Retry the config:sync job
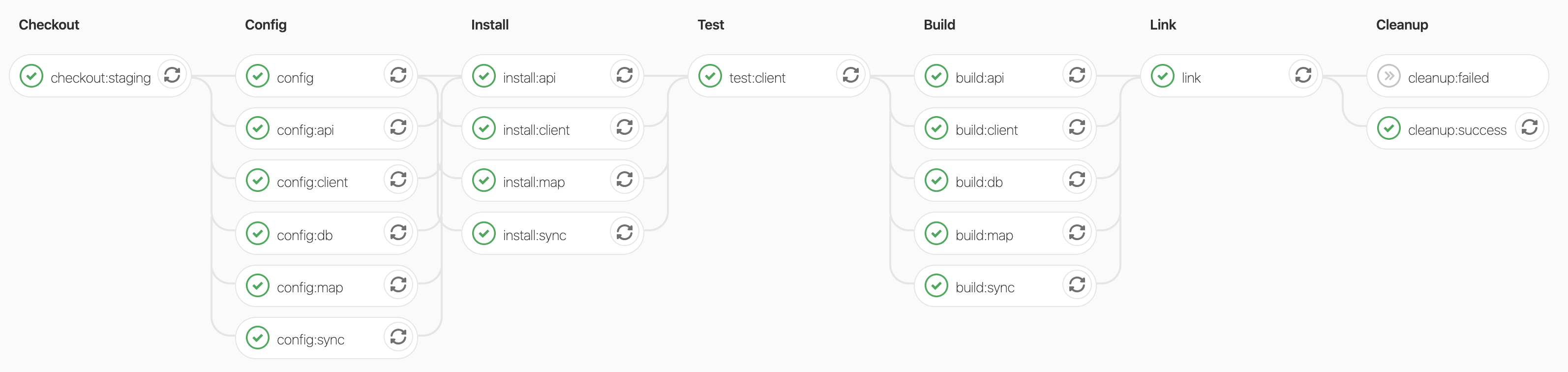Image resolution: width=1568 pixels, height=372 pixels. [398, 337]
